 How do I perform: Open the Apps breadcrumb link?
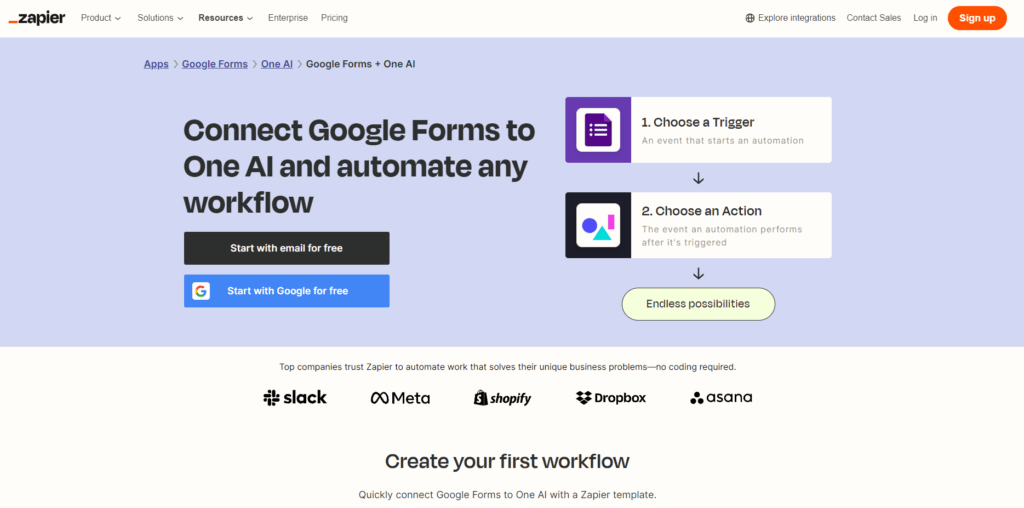tap(156, 64)
